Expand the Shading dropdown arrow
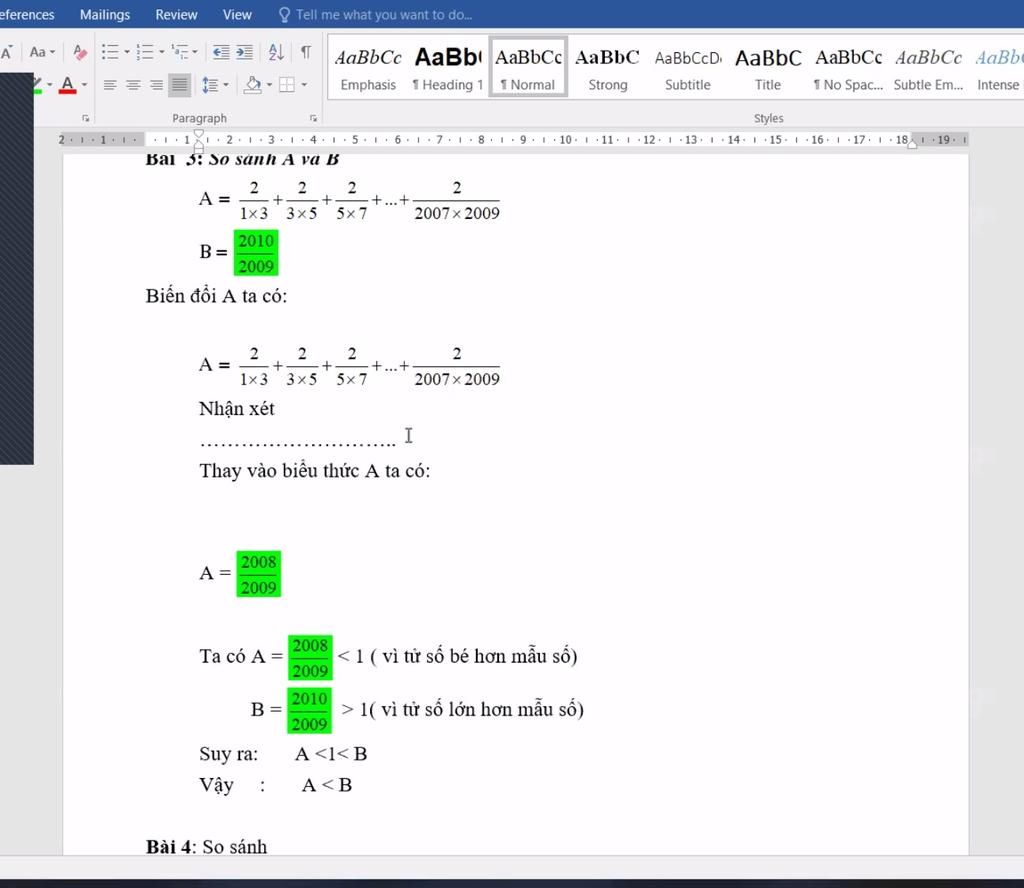Viewport: 1024px width, 888px height. click(x=269, y=84)
